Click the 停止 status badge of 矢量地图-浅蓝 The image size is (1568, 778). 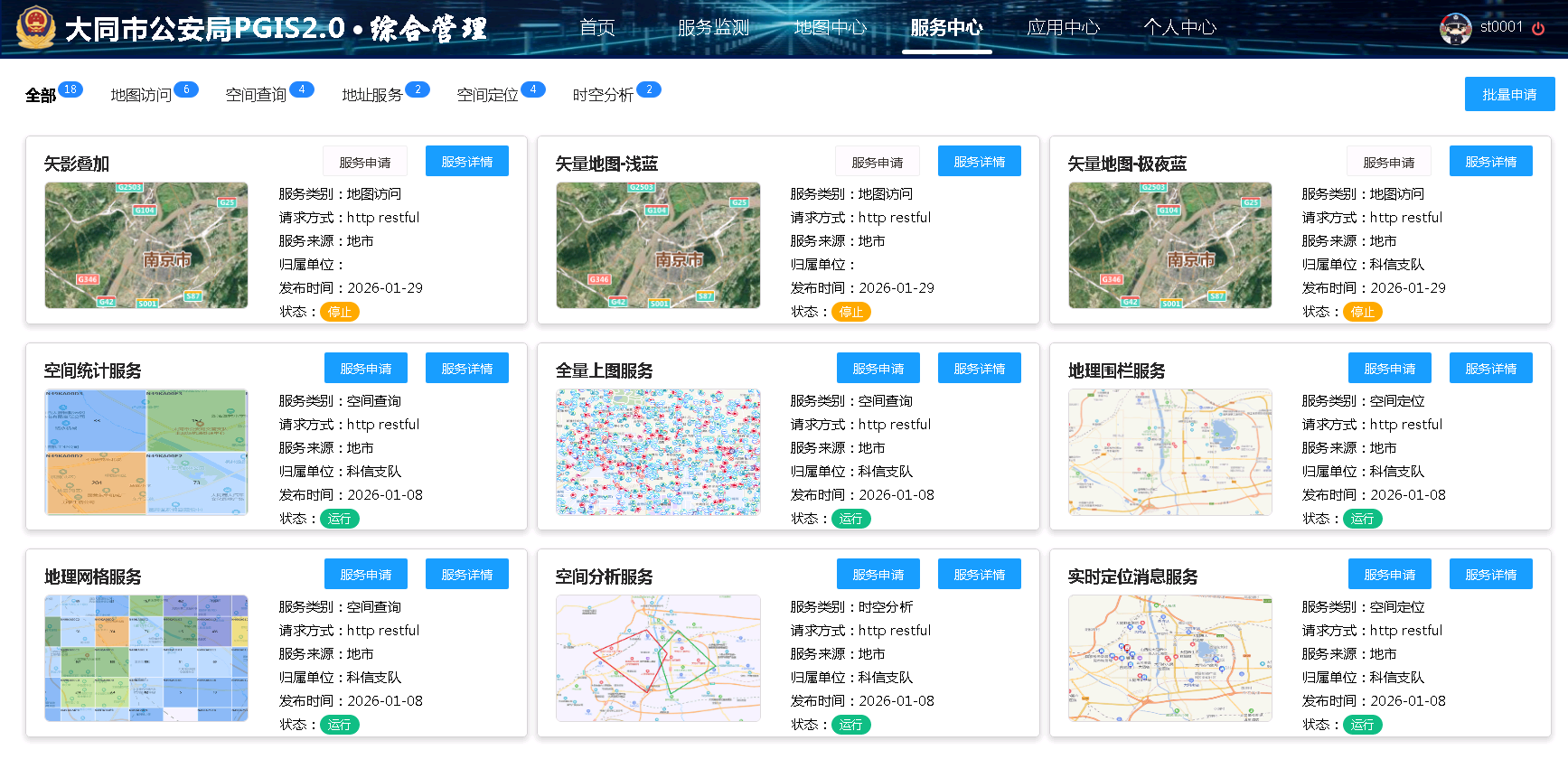(851, 312)
